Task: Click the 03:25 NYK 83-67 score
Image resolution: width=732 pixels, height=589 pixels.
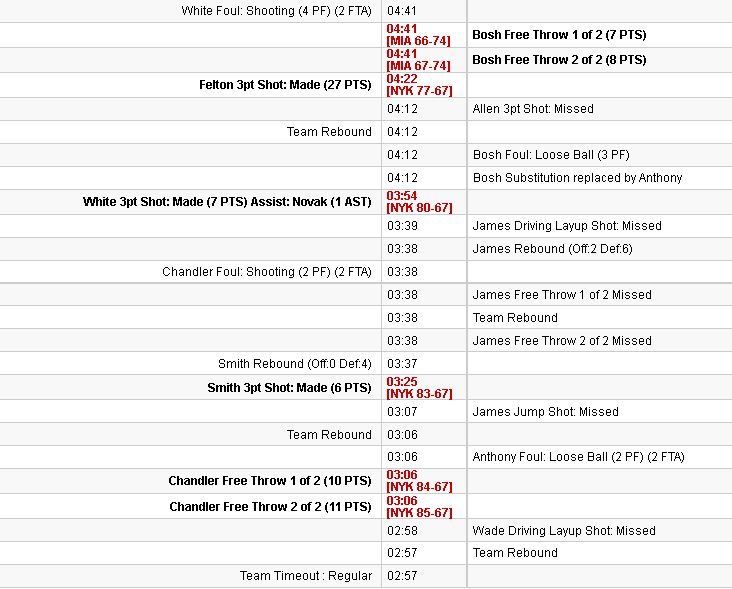Action: point(419,388)
